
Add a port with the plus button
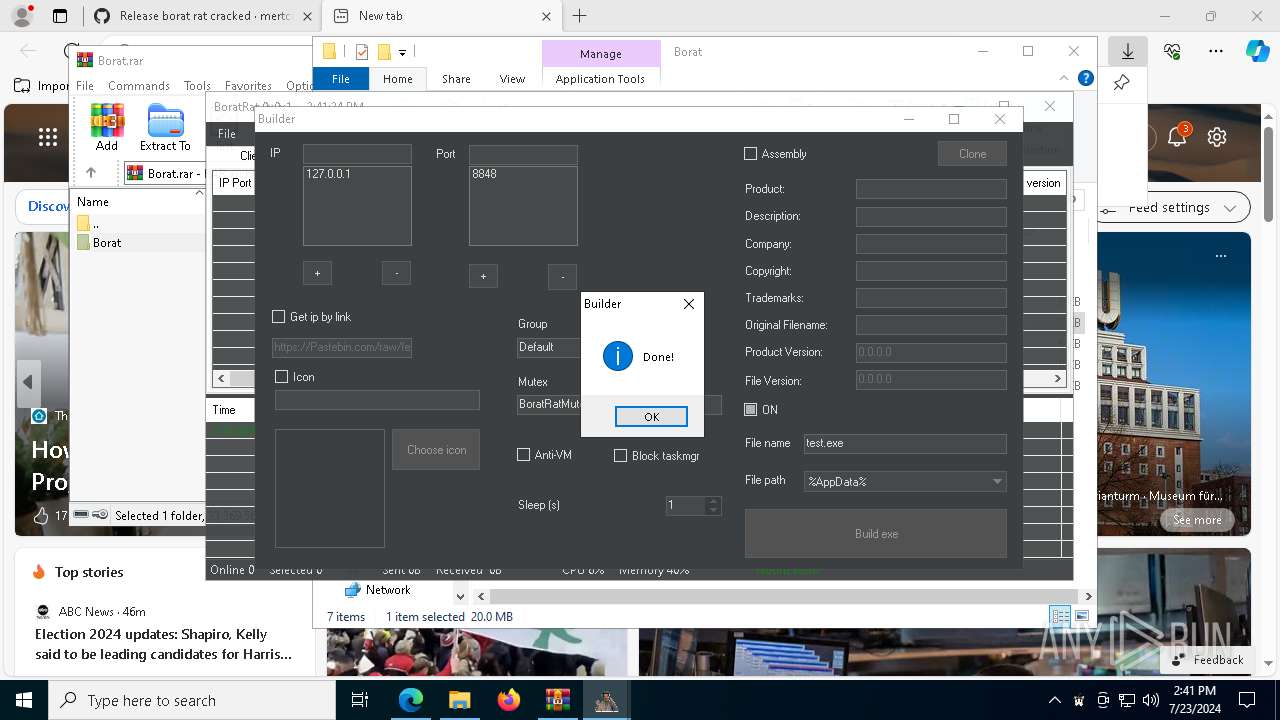coord(483,276)
